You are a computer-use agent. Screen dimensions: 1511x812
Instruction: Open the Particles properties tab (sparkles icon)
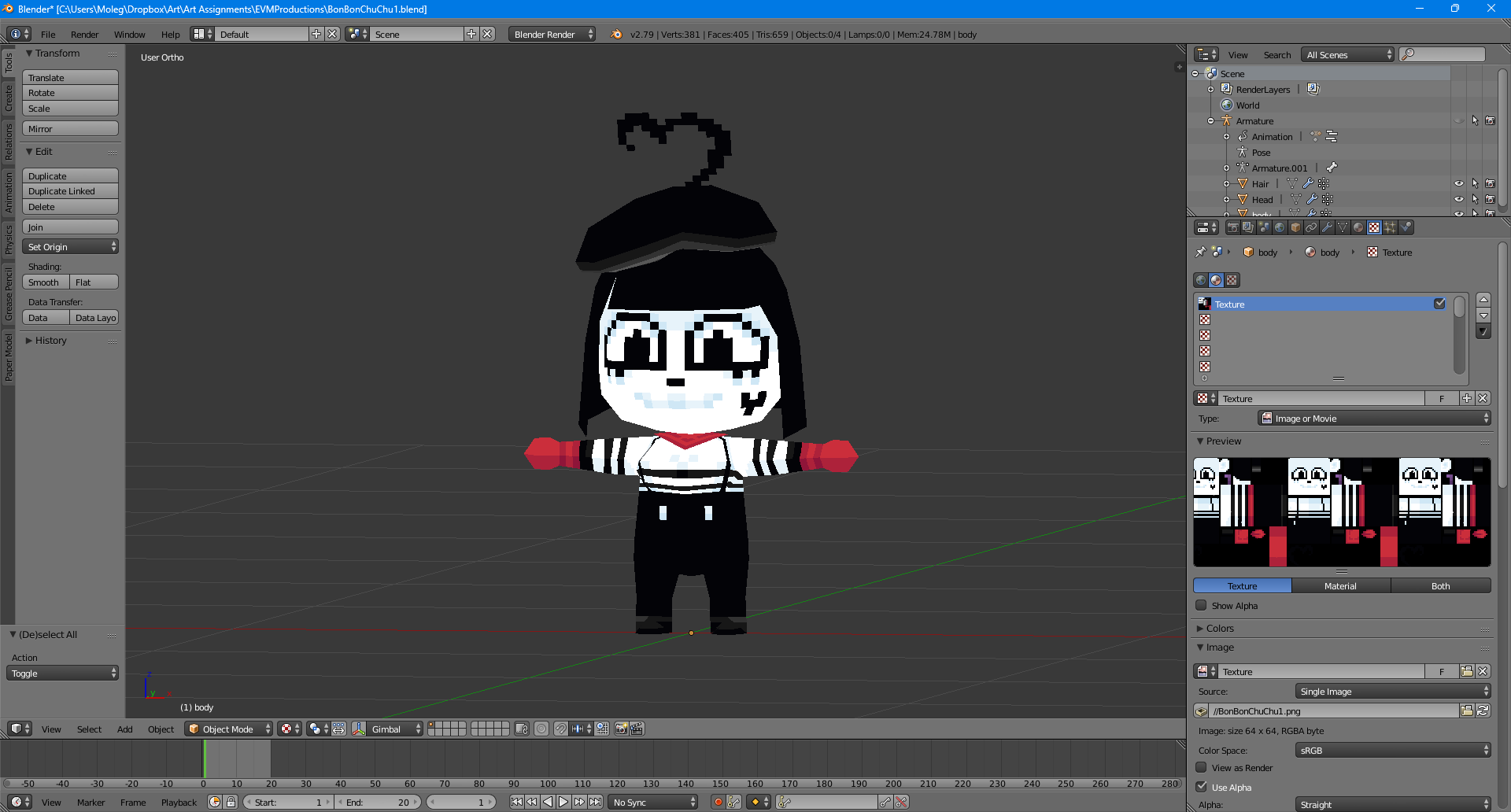(x=1390, y=228)
